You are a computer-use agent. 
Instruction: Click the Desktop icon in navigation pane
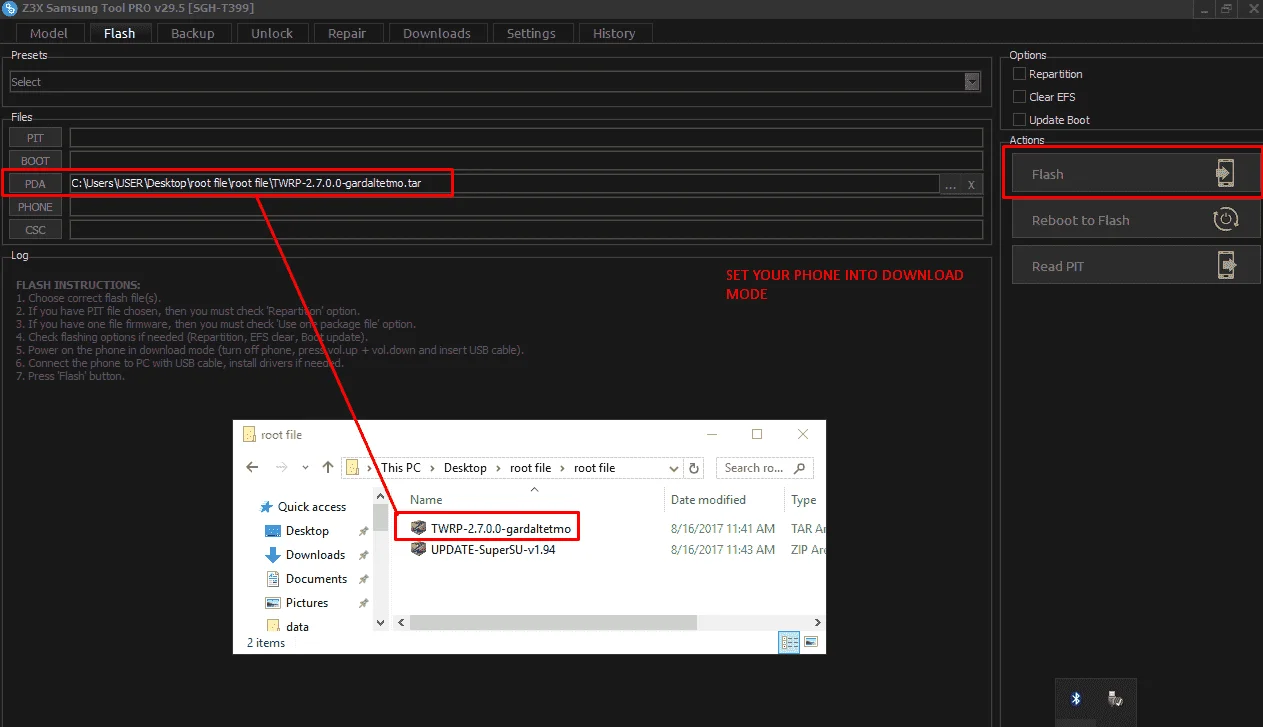pyautogui.click(x=273, y=531)
